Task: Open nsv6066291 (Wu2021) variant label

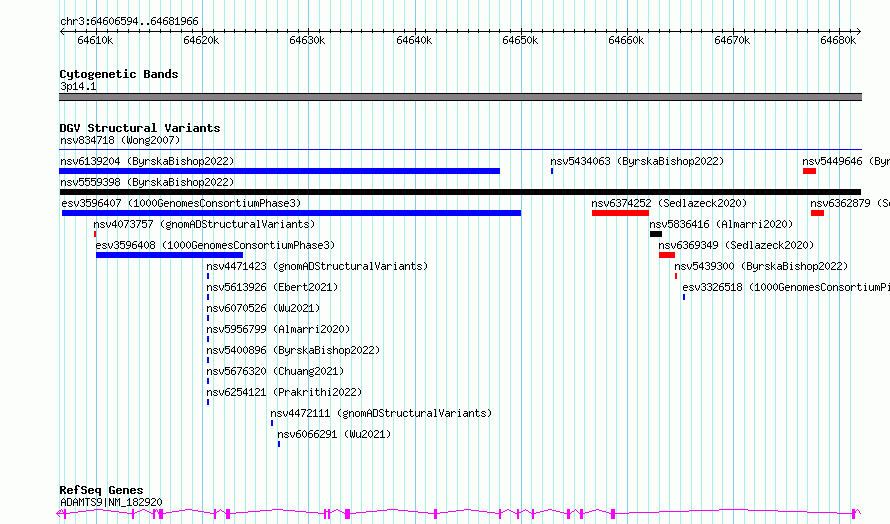Action: [x=334, y=434]
